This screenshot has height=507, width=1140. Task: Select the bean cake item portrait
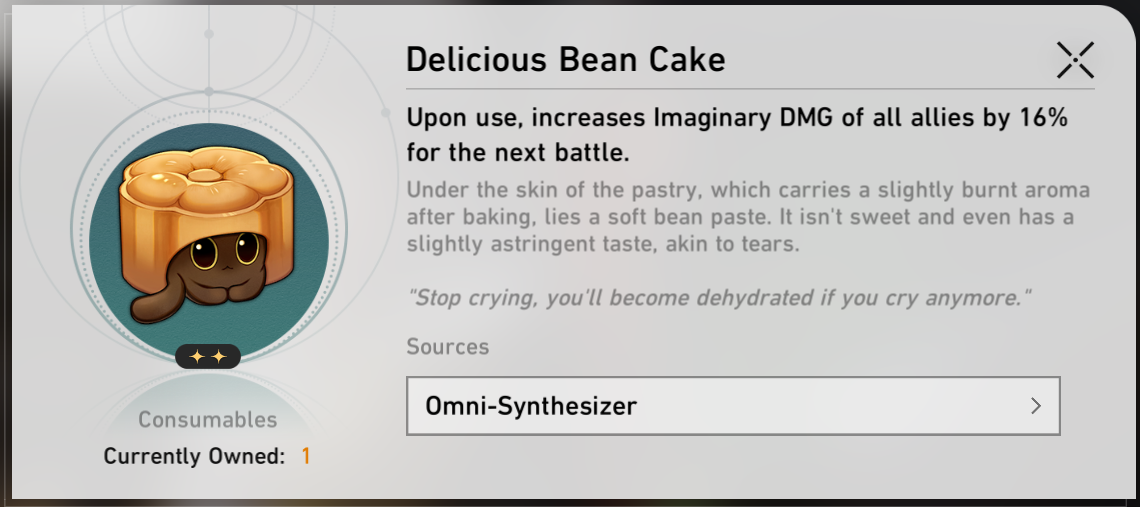(209, 242)
